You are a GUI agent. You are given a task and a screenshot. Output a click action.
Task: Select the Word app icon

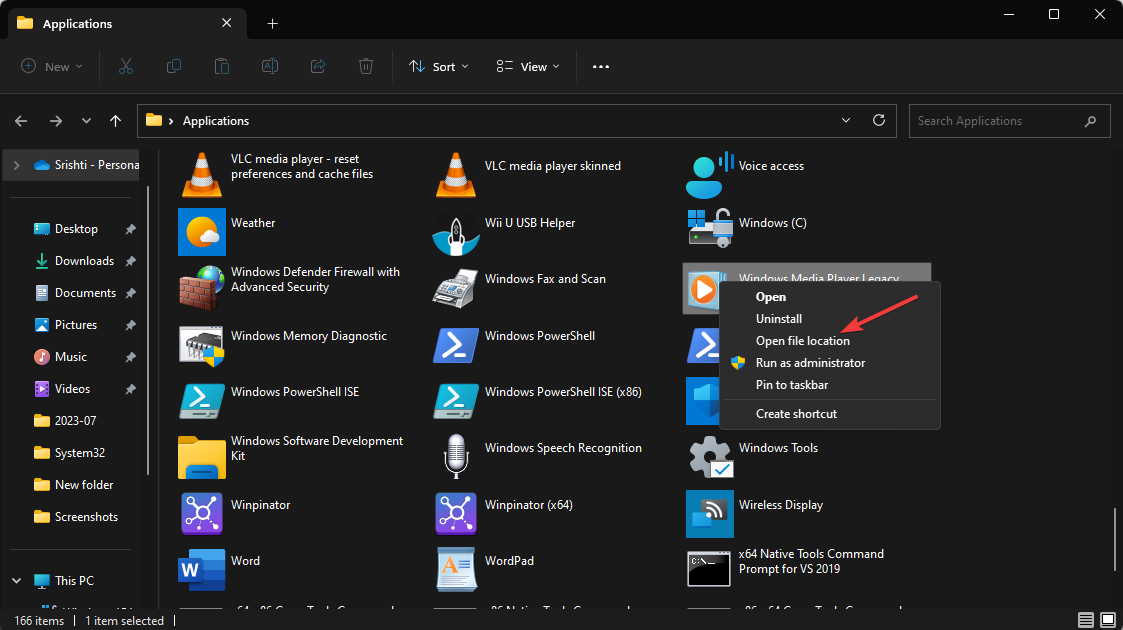tap(202, 570)
